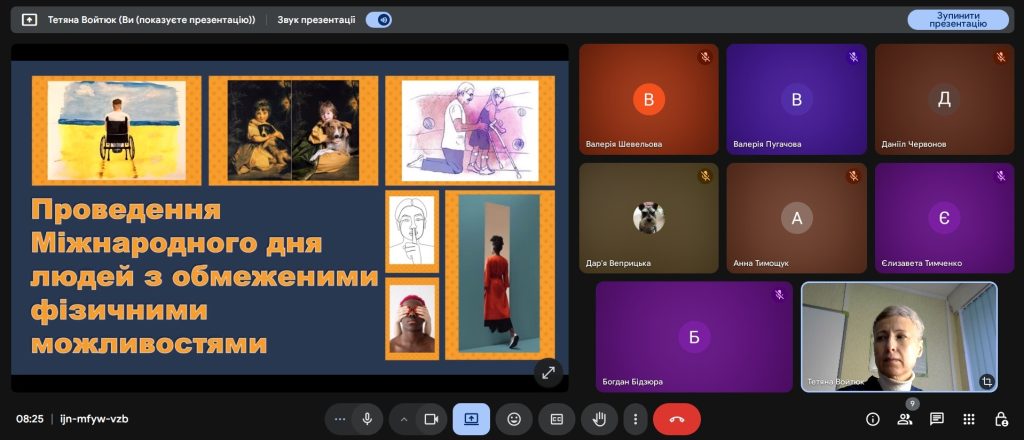1024x440 pixels.
Task: Turn on closed captions
Action: click(557, 419)
